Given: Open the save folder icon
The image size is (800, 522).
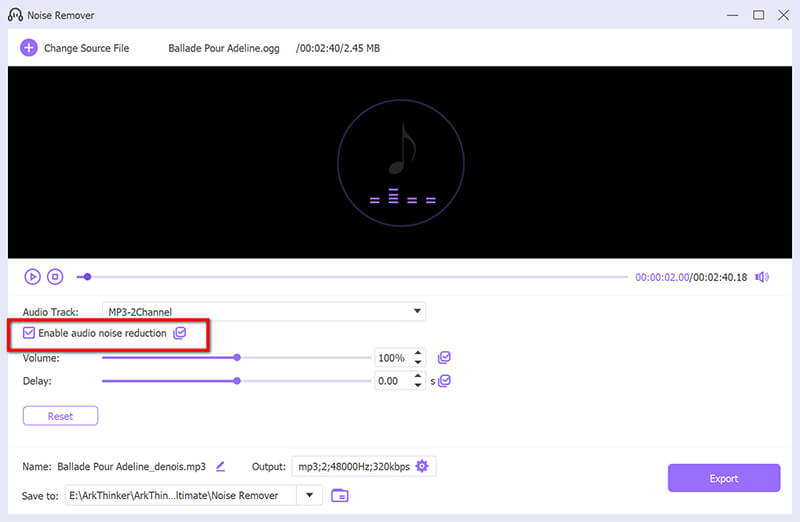Looking at the screenshot, I should pyautogui.click(x=340, y=495).
